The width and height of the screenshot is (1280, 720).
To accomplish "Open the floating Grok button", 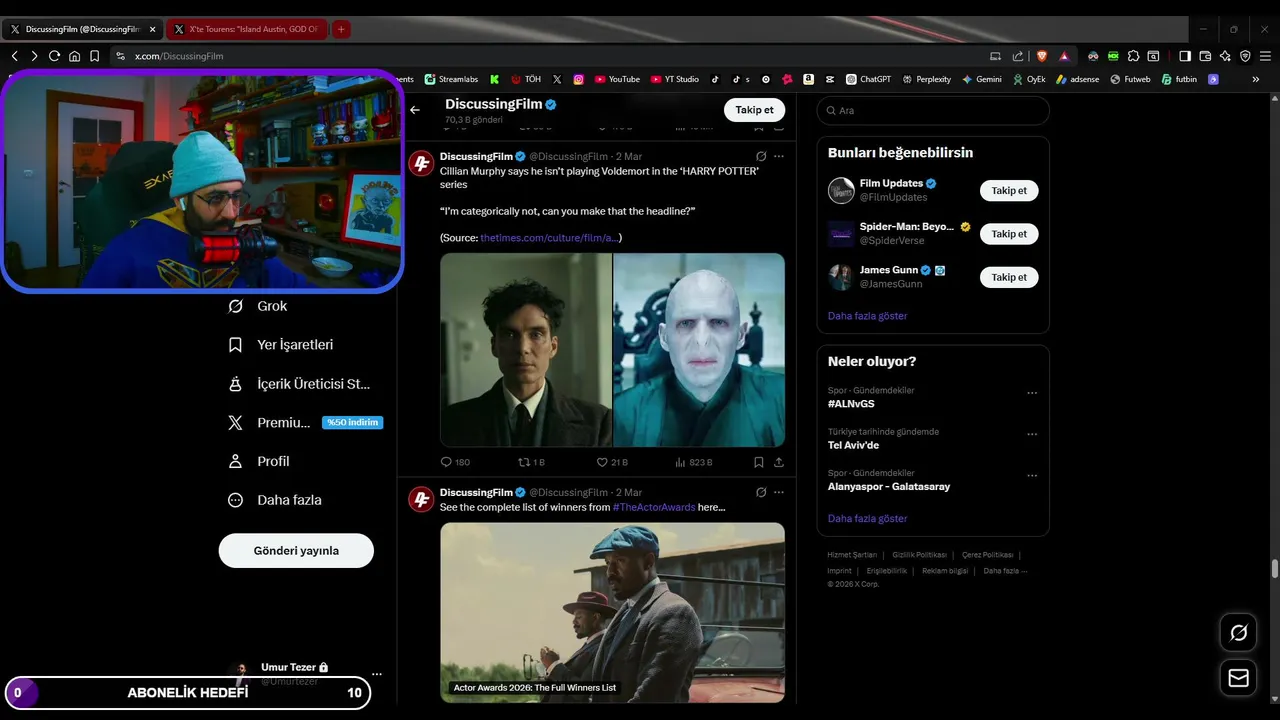I will [1238, 632].
